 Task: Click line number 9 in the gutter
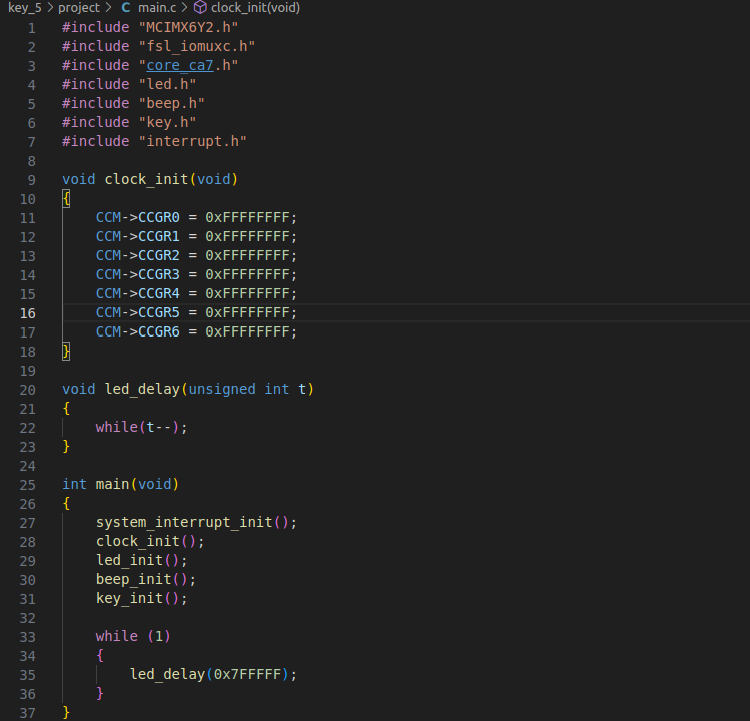[x=32, y=180]
